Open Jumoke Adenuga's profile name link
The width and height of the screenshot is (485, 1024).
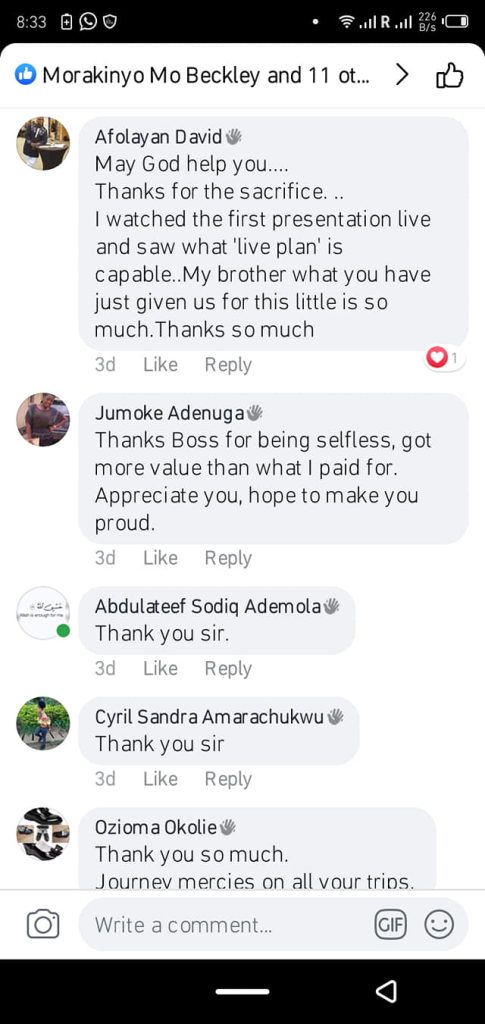[x=170, y=413]
